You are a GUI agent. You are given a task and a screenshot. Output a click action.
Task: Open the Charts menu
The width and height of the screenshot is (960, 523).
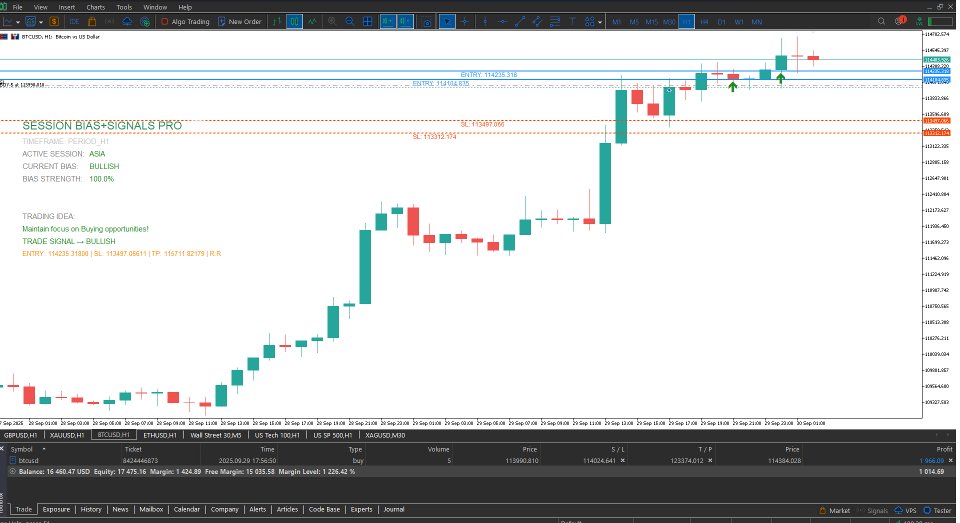tap(96, 7)
